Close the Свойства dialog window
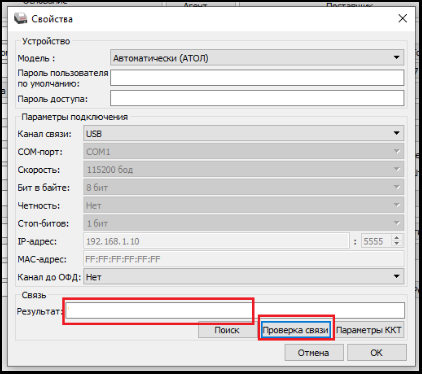The height and width of the screenshot is (374, 422). [403, 18]
